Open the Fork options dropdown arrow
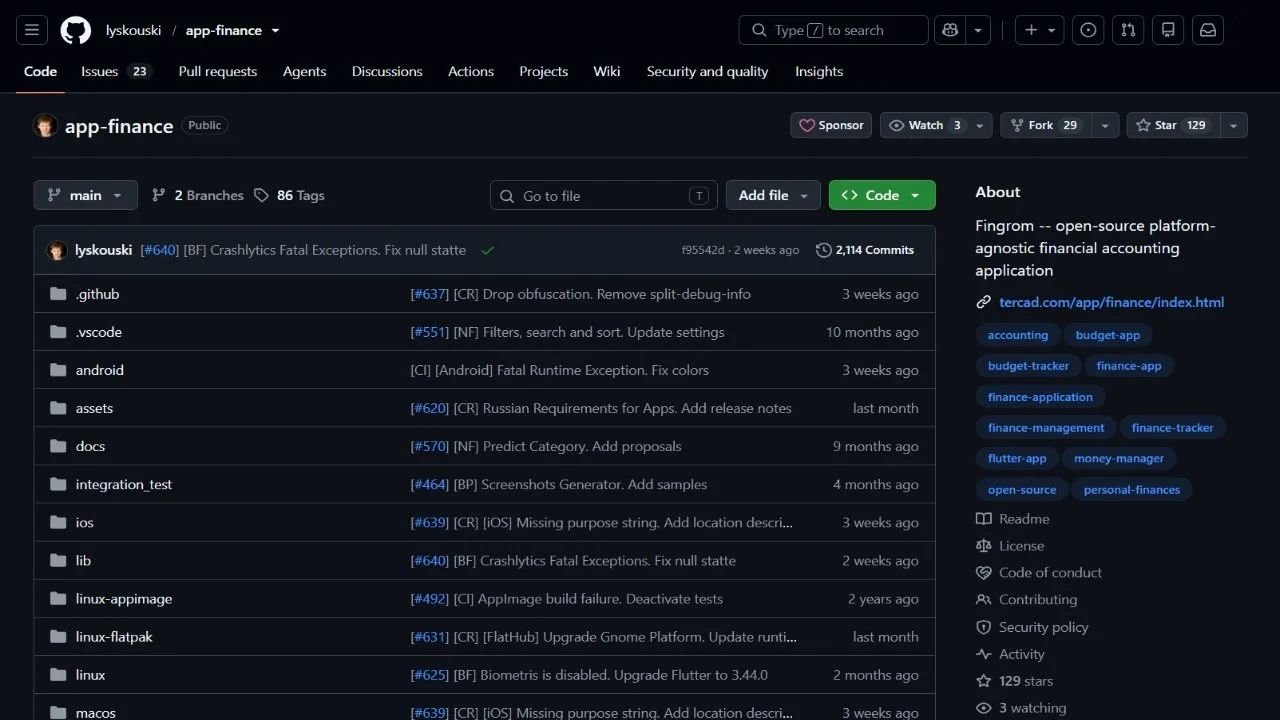This screenshot has width=1280, height=720. [x=1105, y=125]
